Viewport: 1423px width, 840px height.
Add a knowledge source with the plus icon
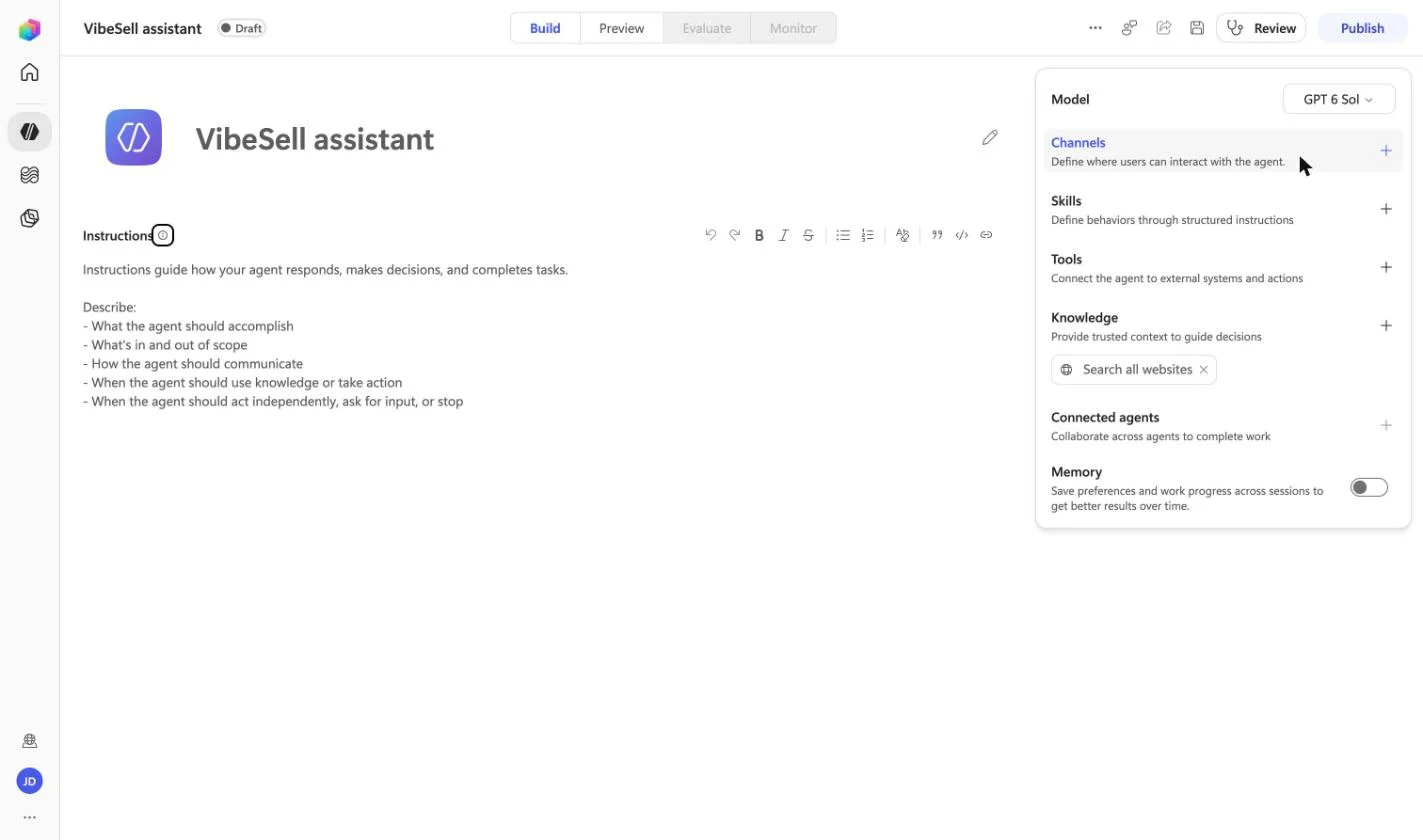(x=1386, y=325)
